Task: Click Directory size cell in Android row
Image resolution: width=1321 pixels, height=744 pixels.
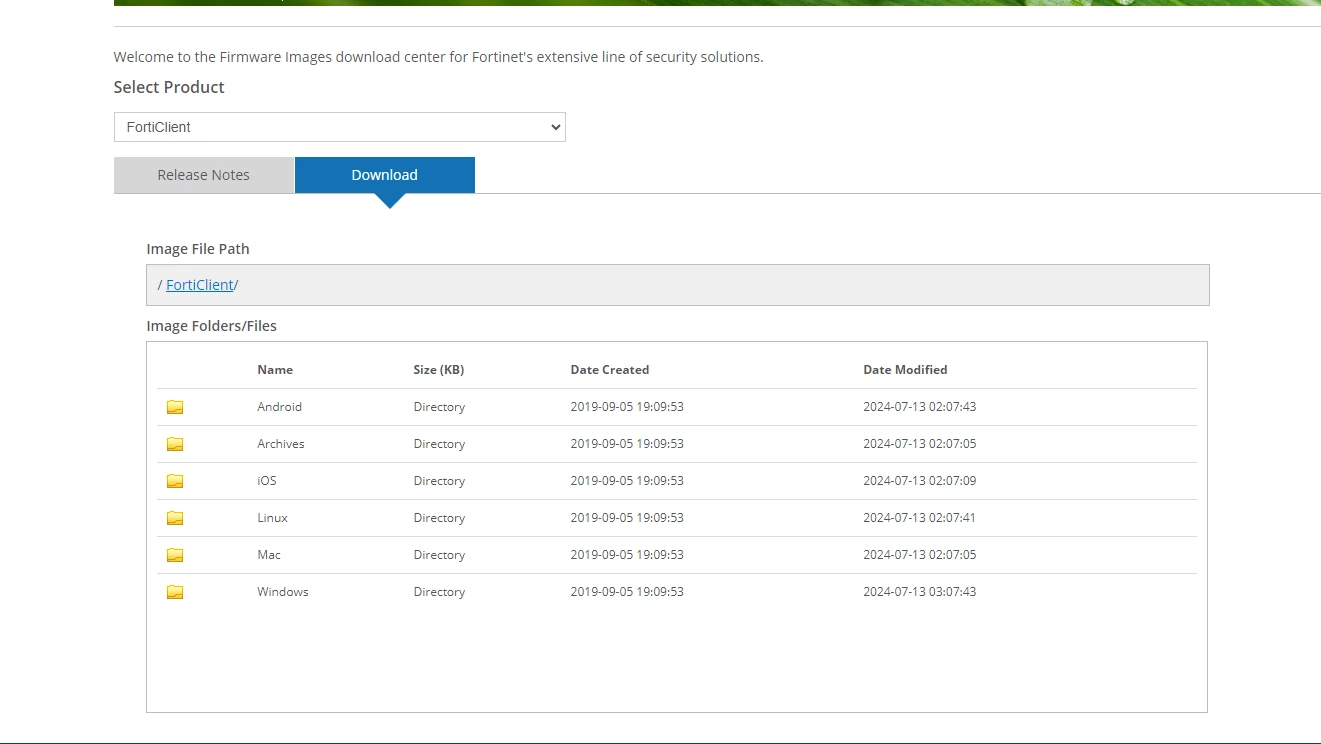Action: pyautogui.click(x=440, y=407)
